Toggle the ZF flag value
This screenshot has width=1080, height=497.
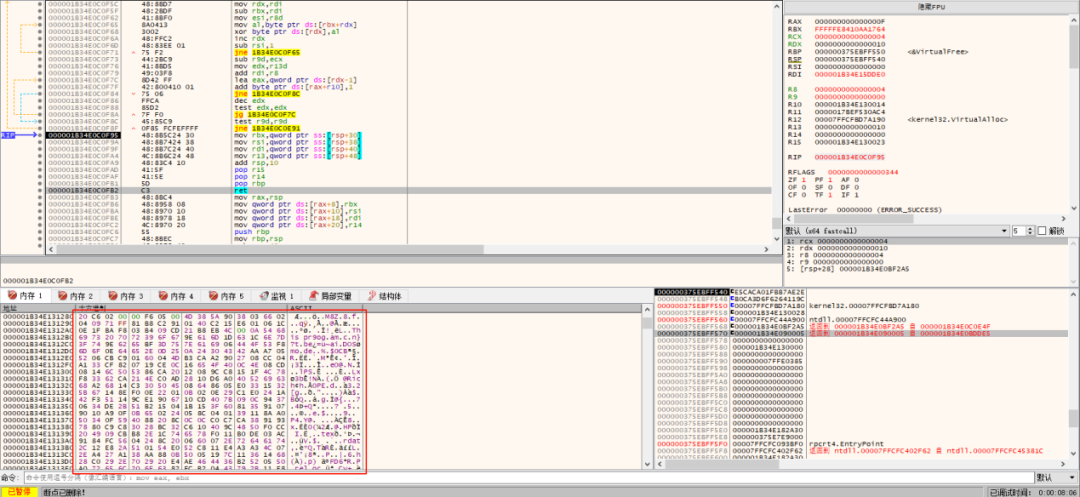(x=802, y=179)
